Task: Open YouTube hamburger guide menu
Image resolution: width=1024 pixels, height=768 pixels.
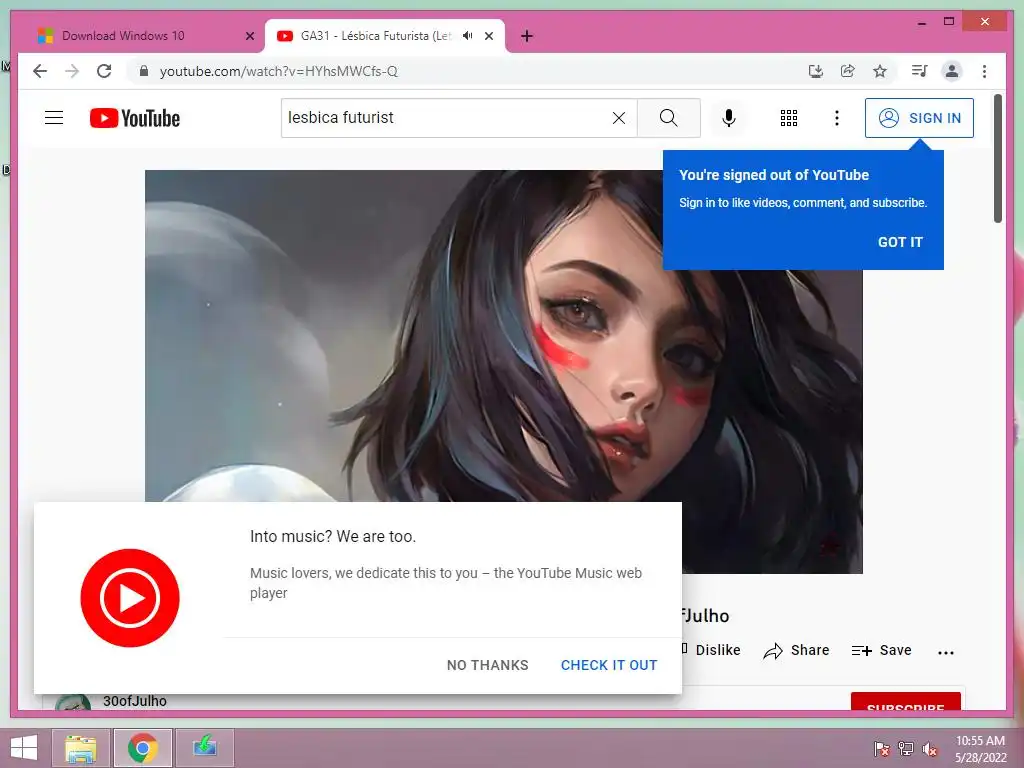Action: coord(54,118)
